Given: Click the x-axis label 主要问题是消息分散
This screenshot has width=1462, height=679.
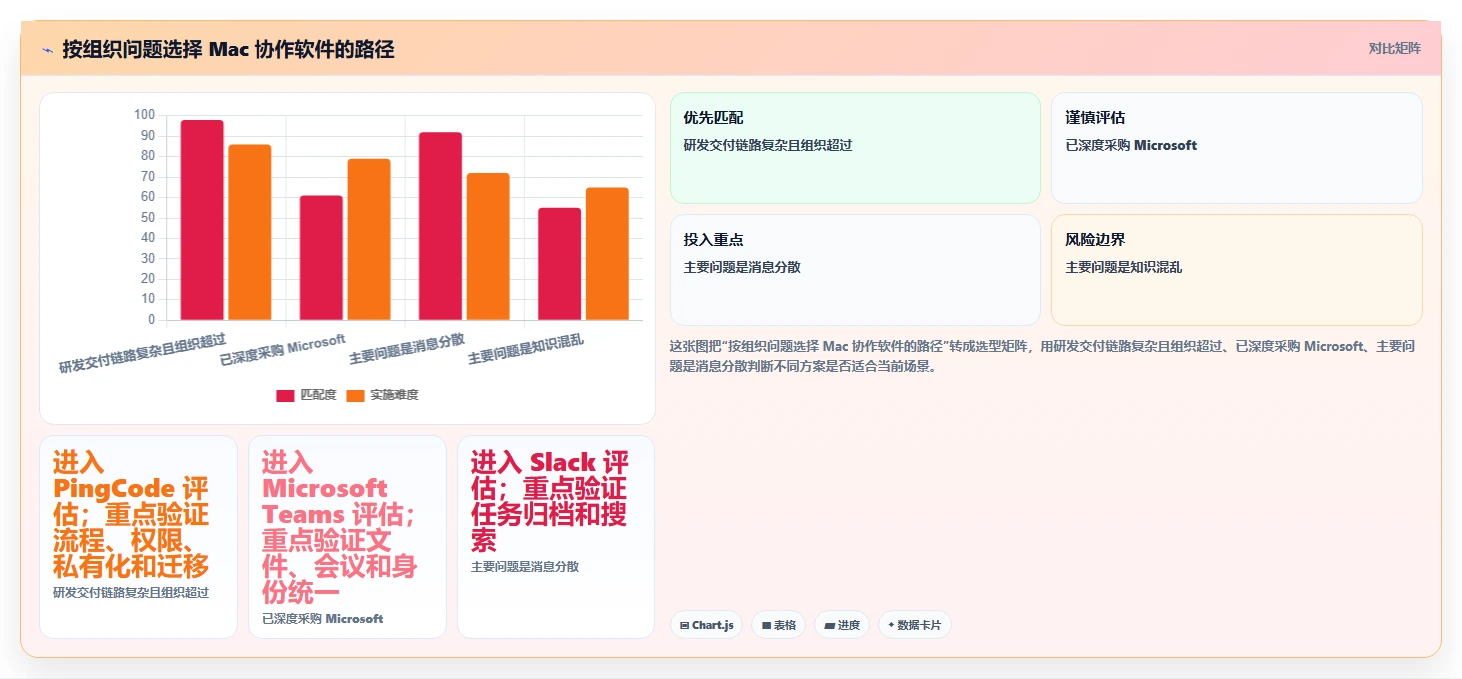Looking at the screenshot, I should [407, 347].
